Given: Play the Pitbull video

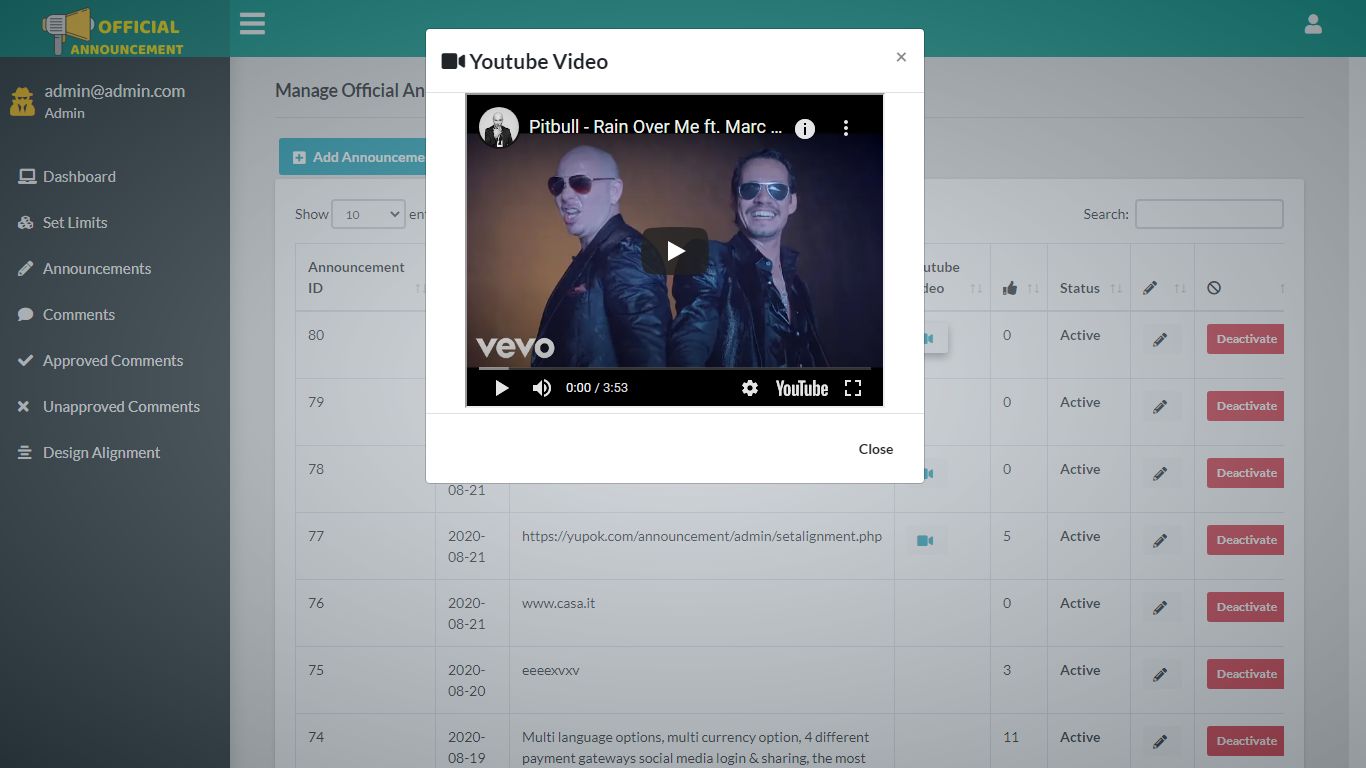Looking at the screenshot, I should tap(674, 250).
